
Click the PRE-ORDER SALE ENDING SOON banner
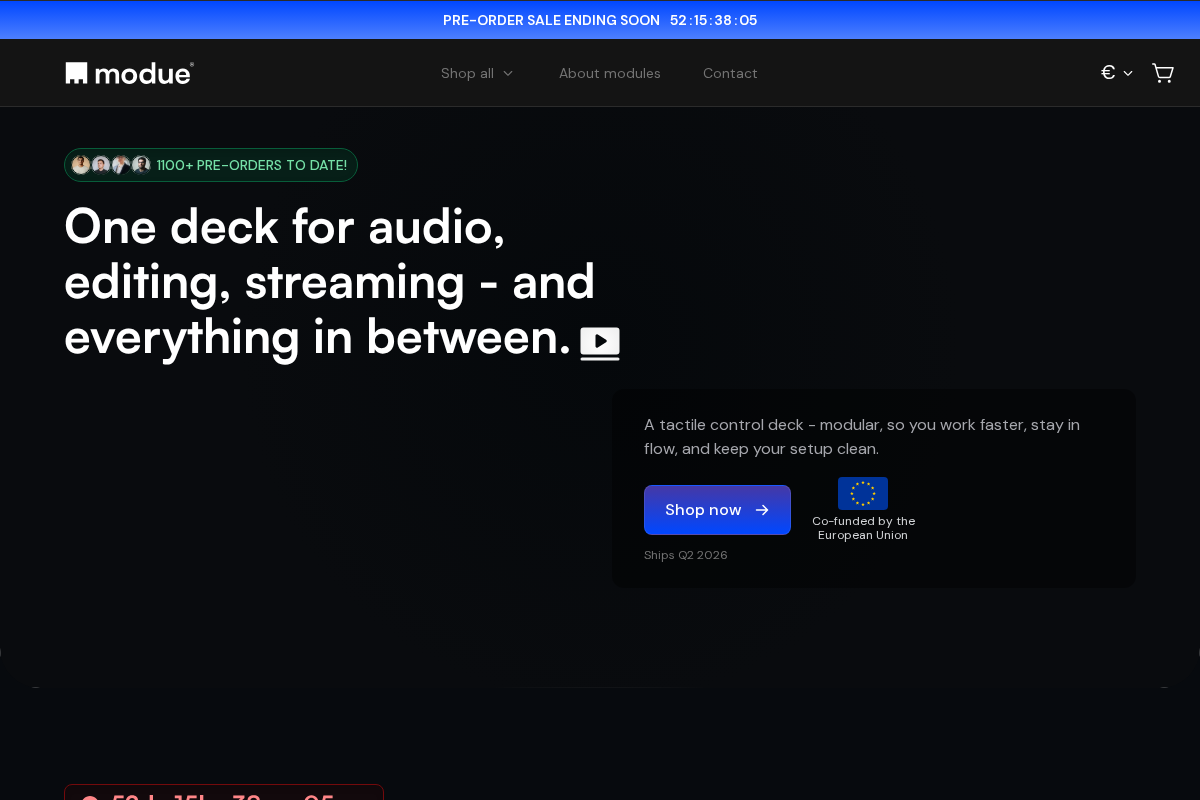point(551,20)
